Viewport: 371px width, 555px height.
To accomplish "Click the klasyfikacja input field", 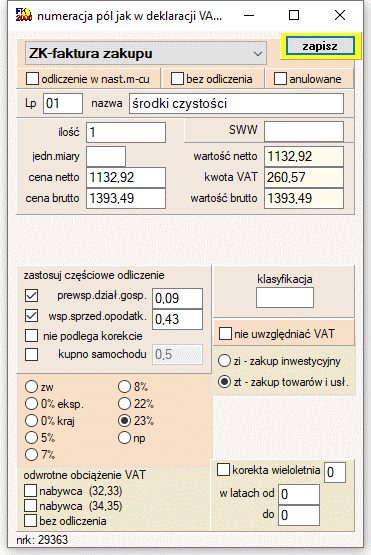I will pyautogui.click(x=285, y=297).
